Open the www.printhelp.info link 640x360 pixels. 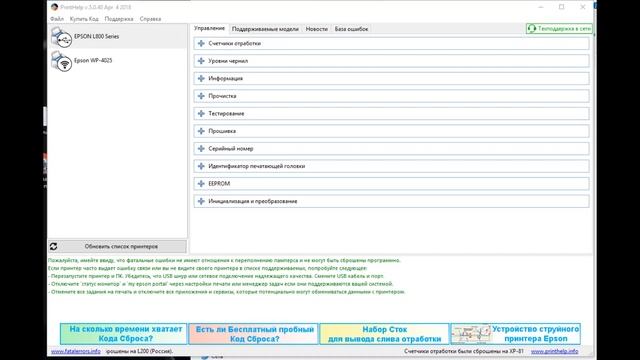coord(554,351)
